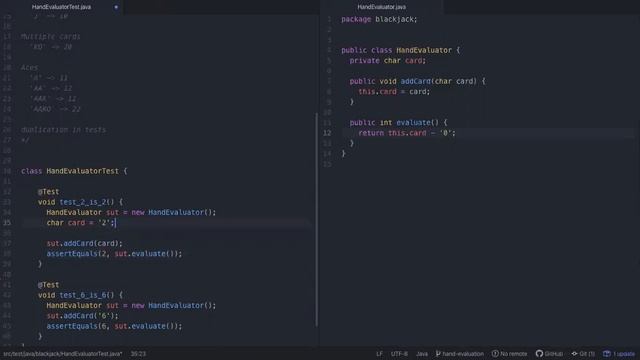640x360 pixels.
Task: Click the @Test annotation above test_6_is_6
Action: pyautogui.click(x=49, y=285)
